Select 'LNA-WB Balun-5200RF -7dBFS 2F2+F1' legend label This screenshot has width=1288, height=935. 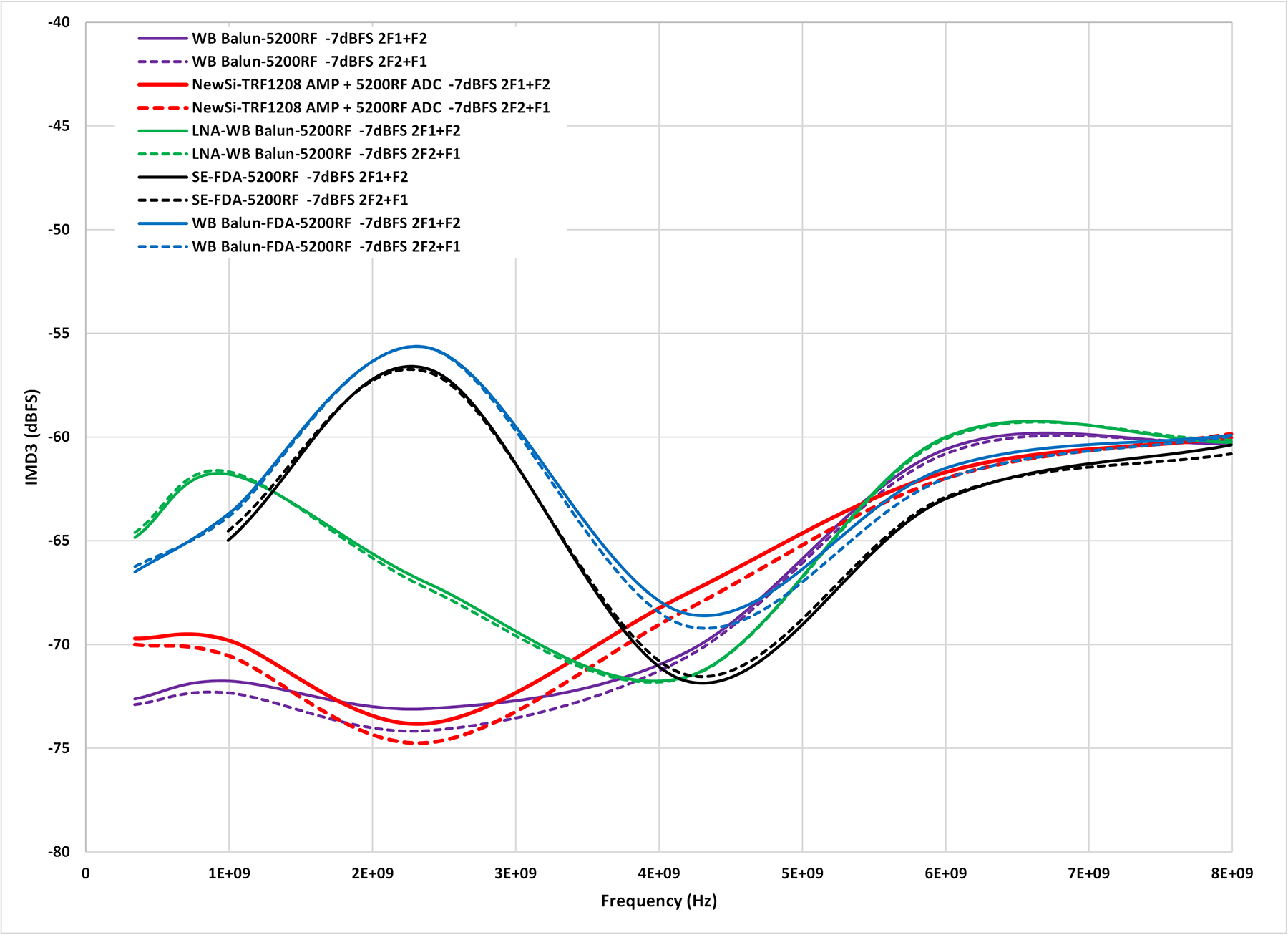pyautogui.click(x=326, y=154)
